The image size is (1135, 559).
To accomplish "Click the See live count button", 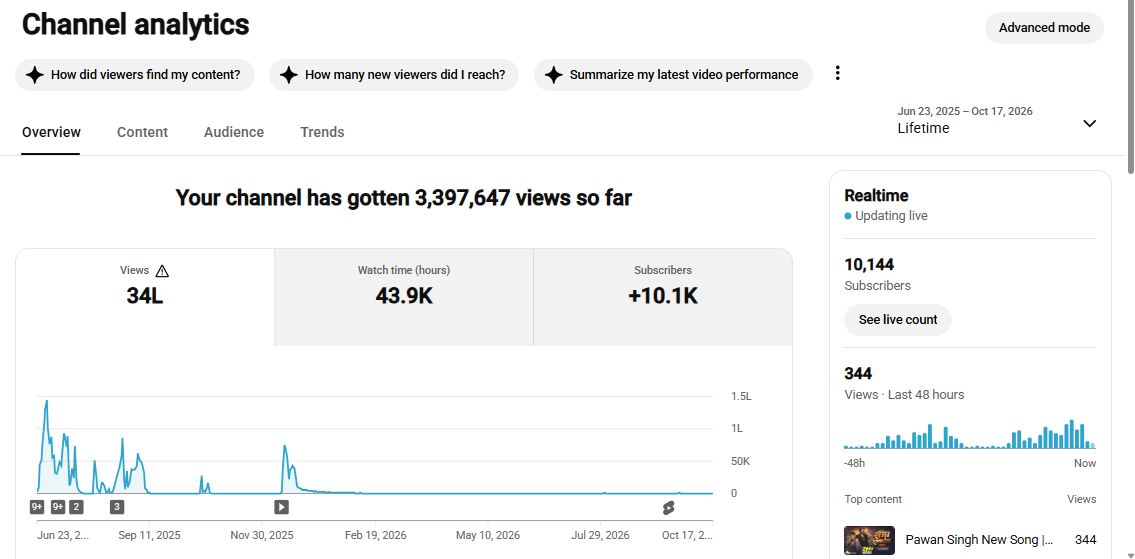I will tap(898, 319).
